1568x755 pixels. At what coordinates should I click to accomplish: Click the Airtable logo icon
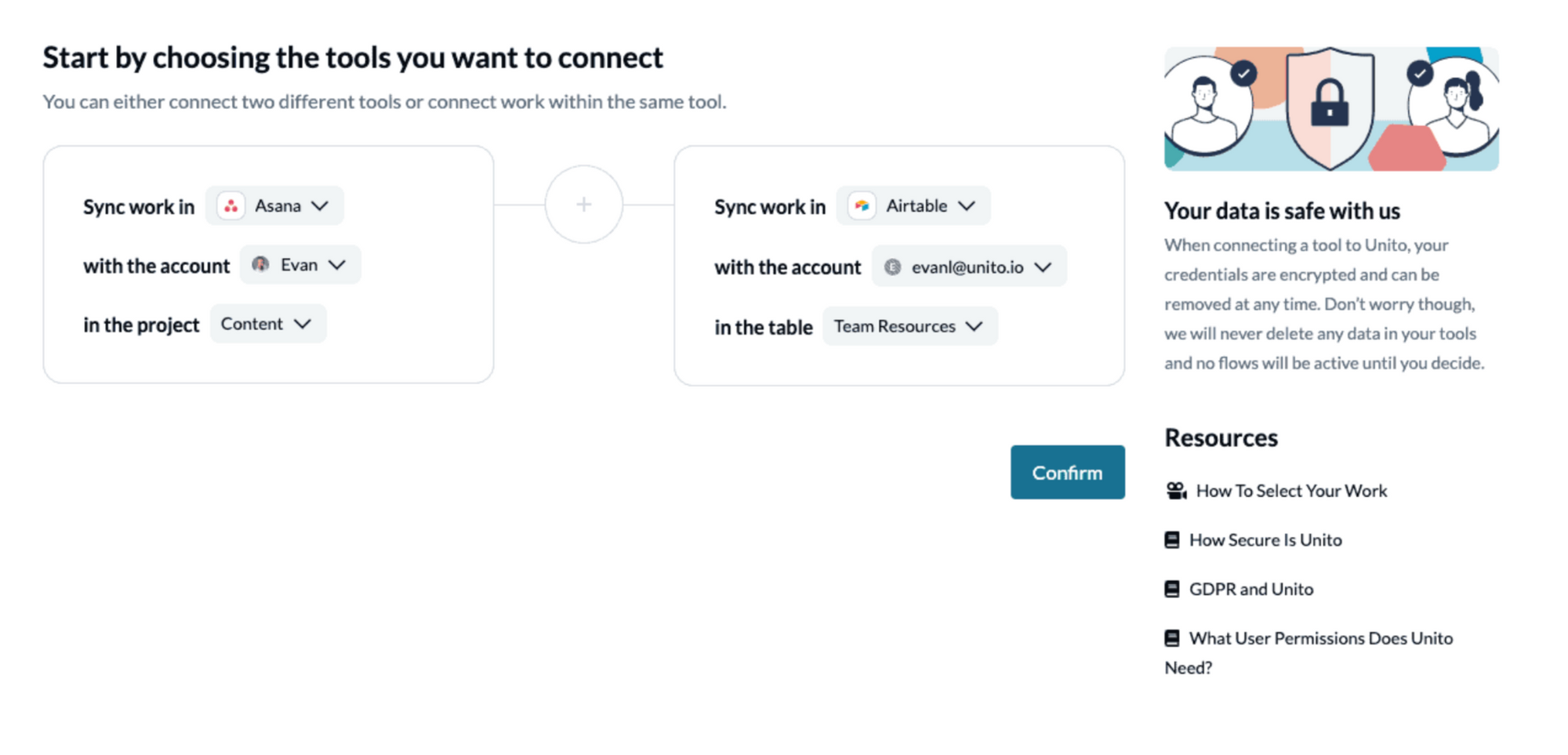pos(862,206)
